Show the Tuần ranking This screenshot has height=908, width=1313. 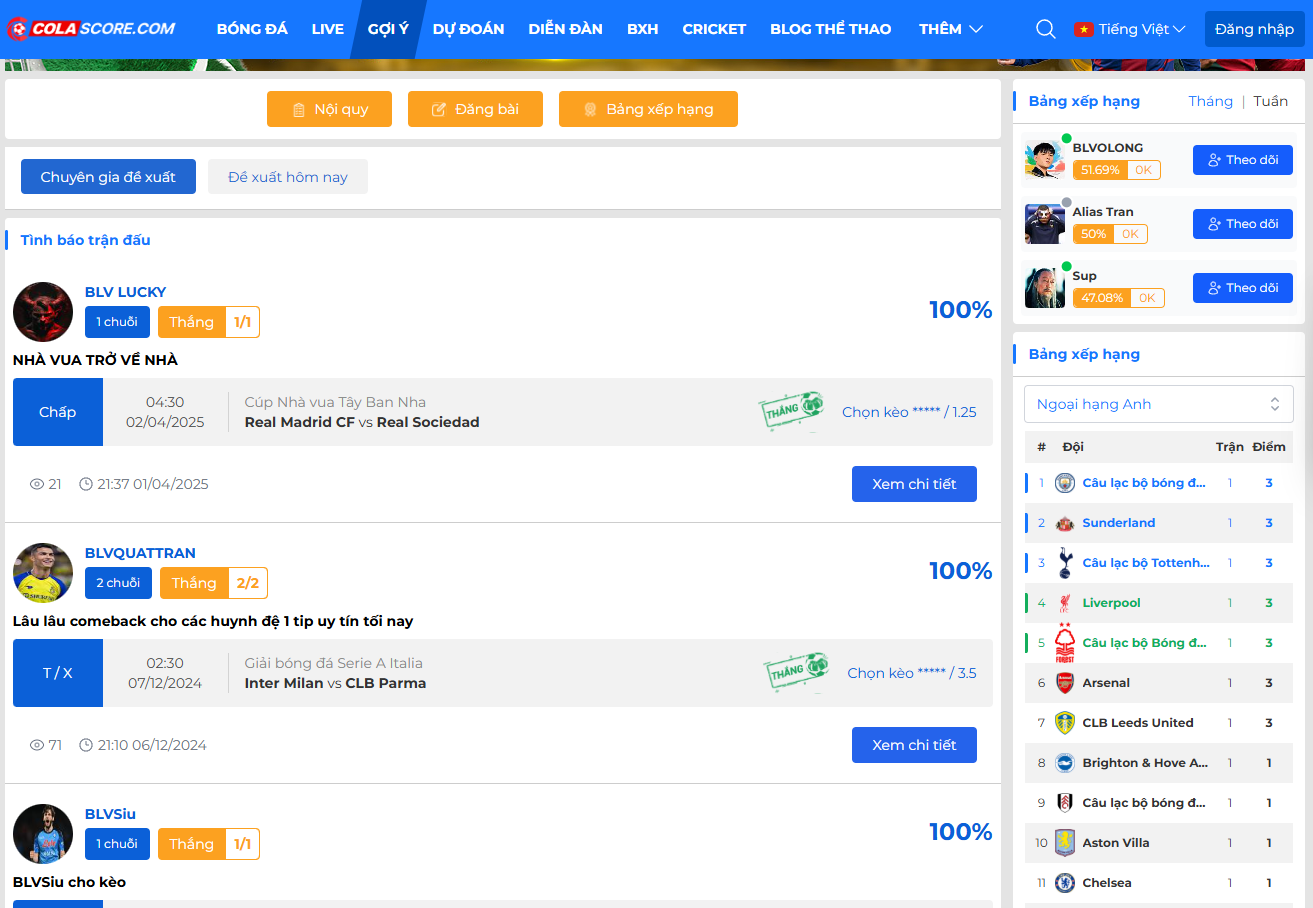point(1271,101)
